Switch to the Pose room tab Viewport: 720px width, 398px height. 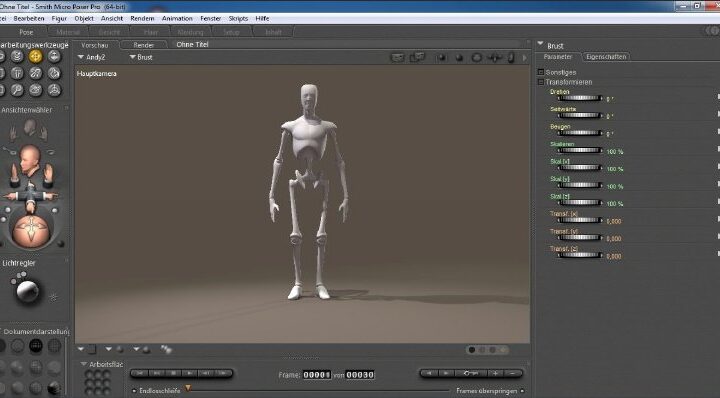pos(26,32)
